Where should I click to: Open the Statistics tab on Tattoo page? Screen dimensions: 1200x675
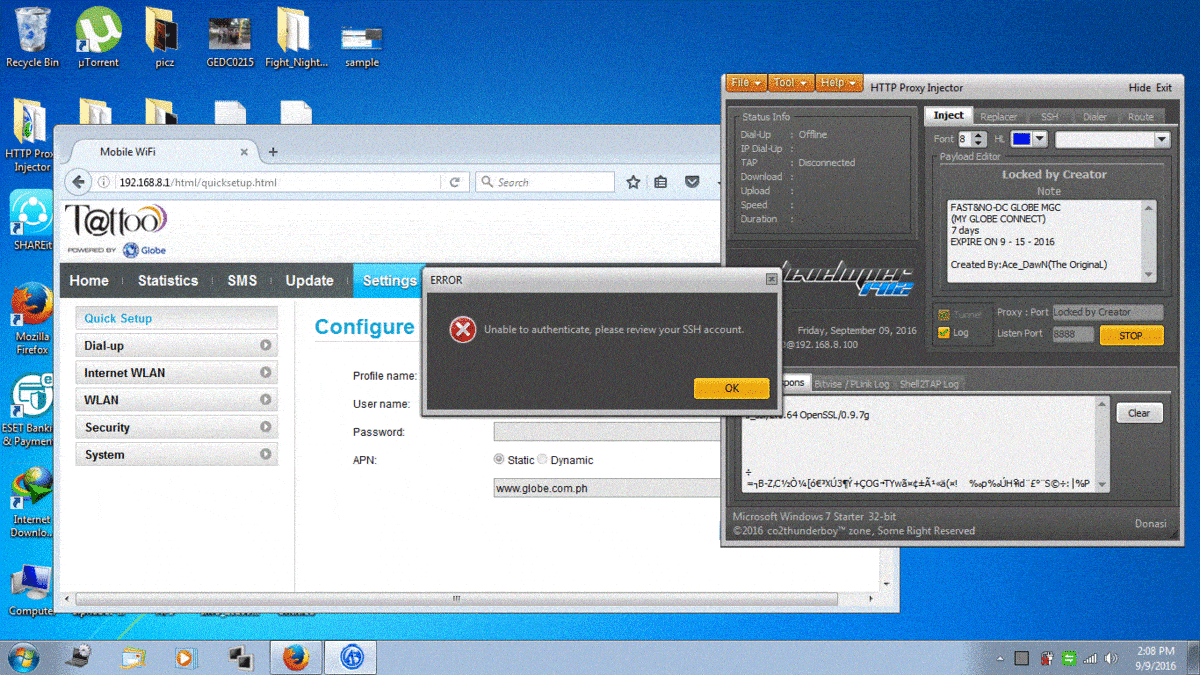click(168, 281)
